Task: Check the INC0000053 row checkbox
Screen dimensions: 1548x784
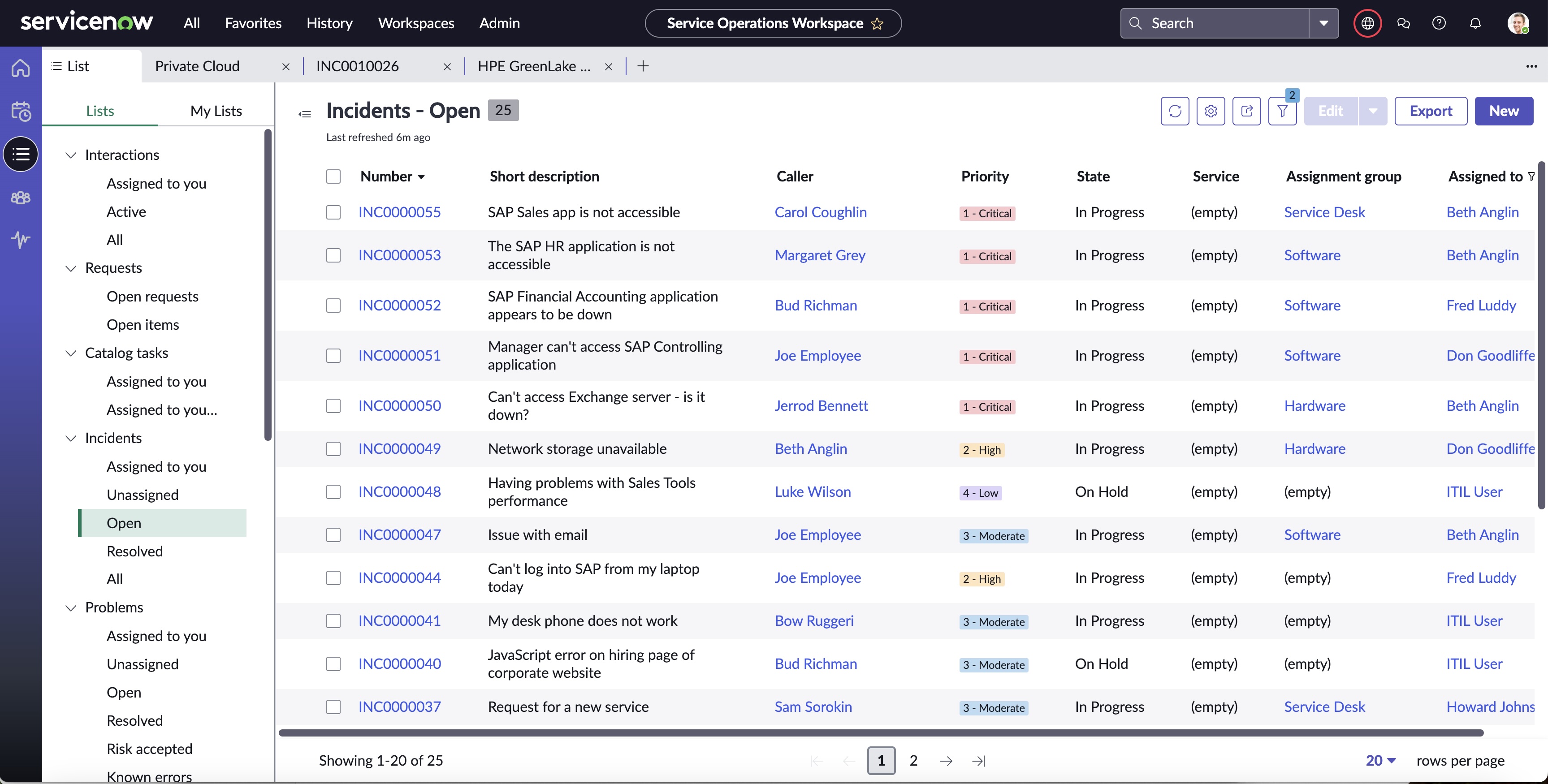Action: pos(333,255)
